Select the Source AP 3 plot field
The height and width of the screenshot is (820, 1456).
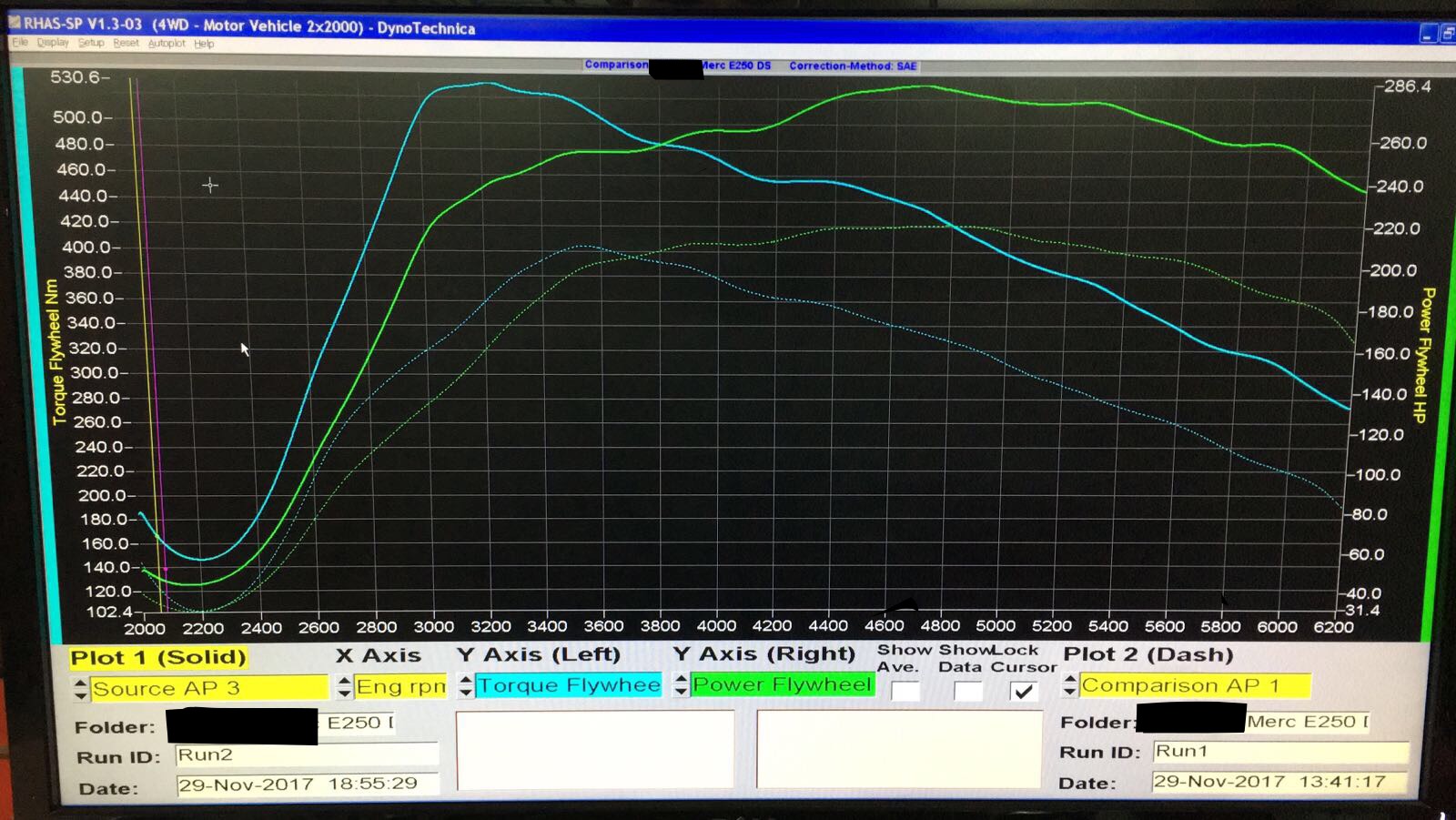(x=208, y=688)
